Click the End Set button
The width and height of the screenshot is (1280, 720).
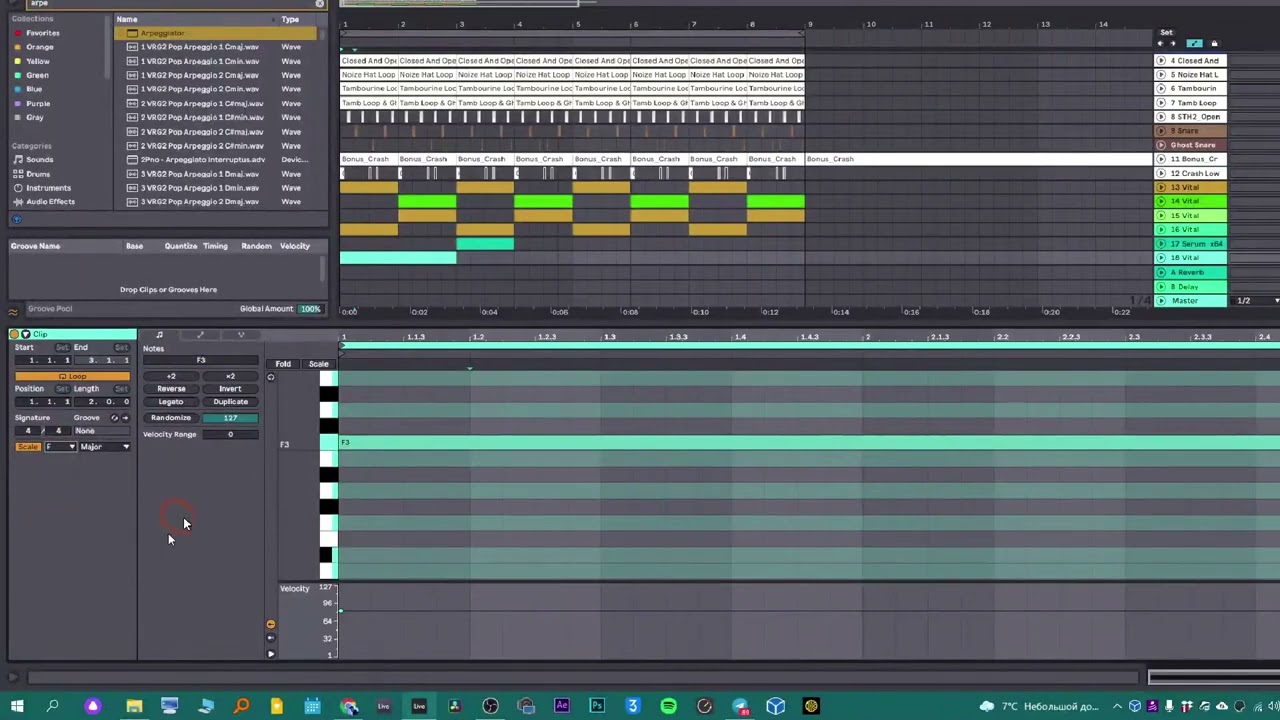pos(121,348)
